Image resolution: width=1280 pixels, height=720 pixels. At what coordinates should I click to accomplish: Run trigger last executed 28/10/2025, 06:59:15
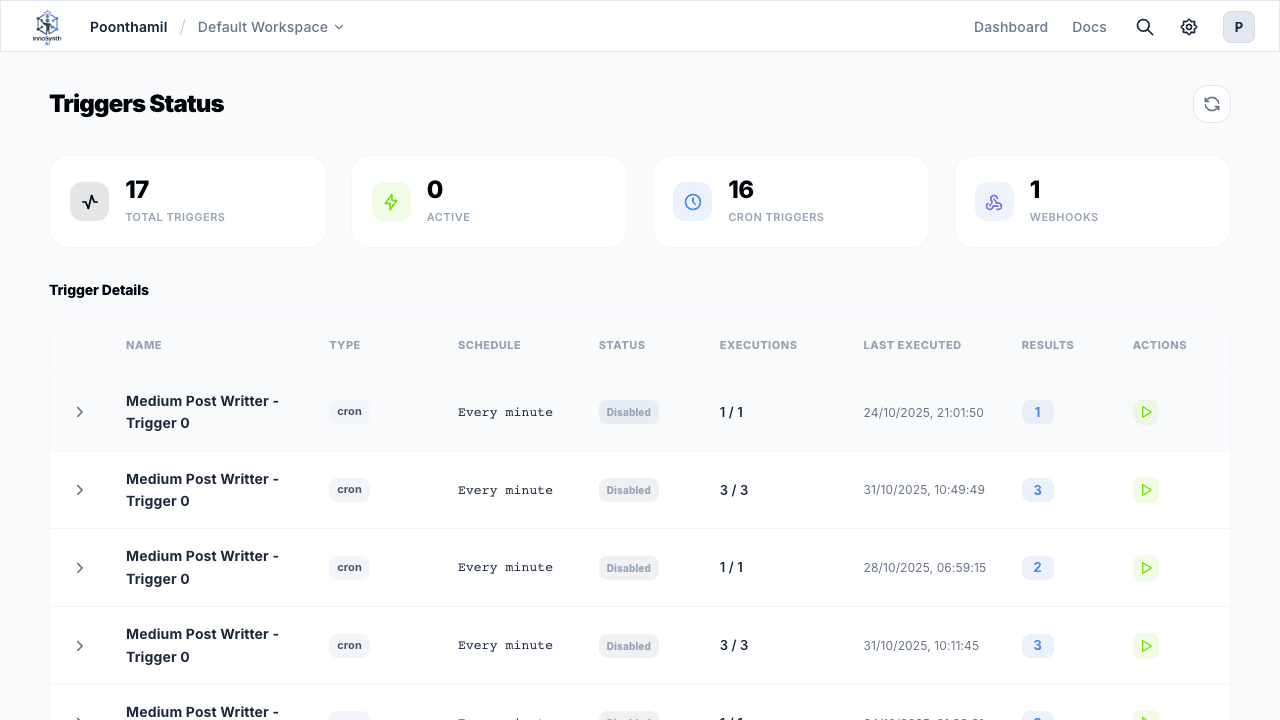pos(1146,568)
